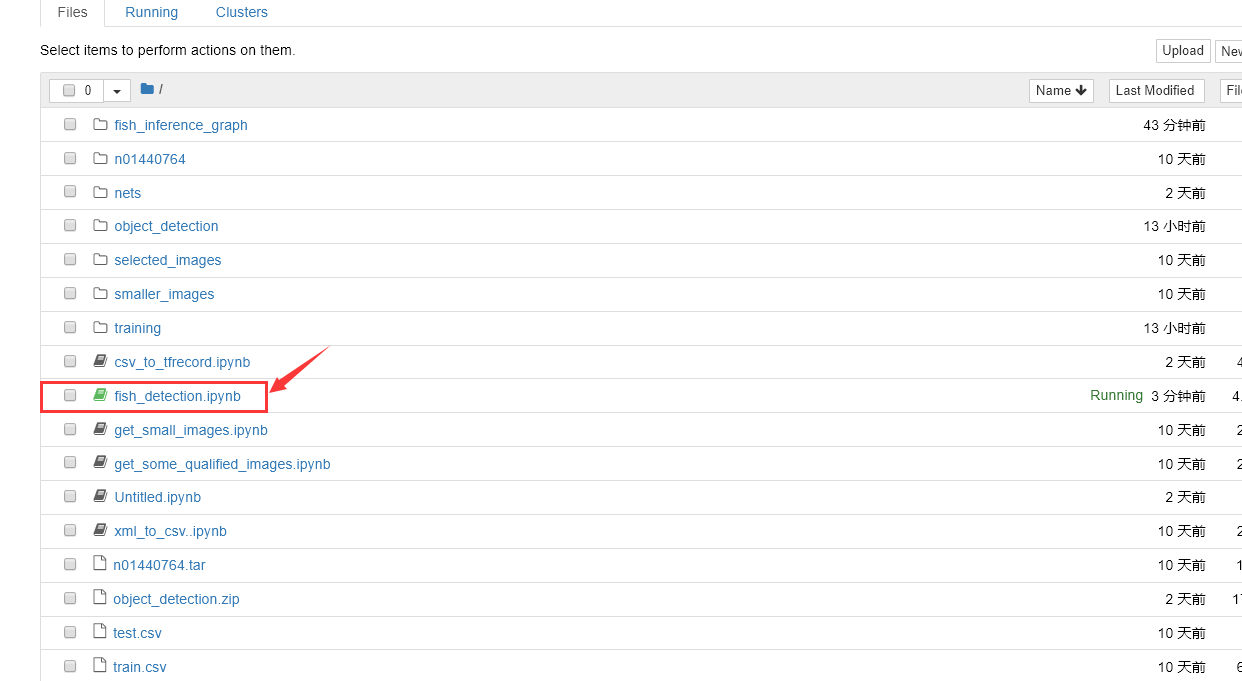This screenshot has height=681, width=1242.
Task: Toggle the select-all checkbox in header
Action: [69, 90]
